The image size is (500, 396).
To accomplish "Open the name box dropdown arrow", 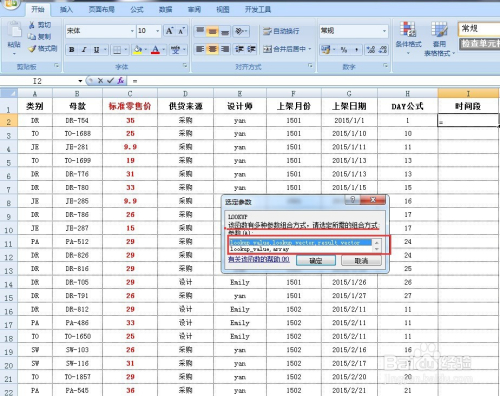I will (x=80, y=81).
